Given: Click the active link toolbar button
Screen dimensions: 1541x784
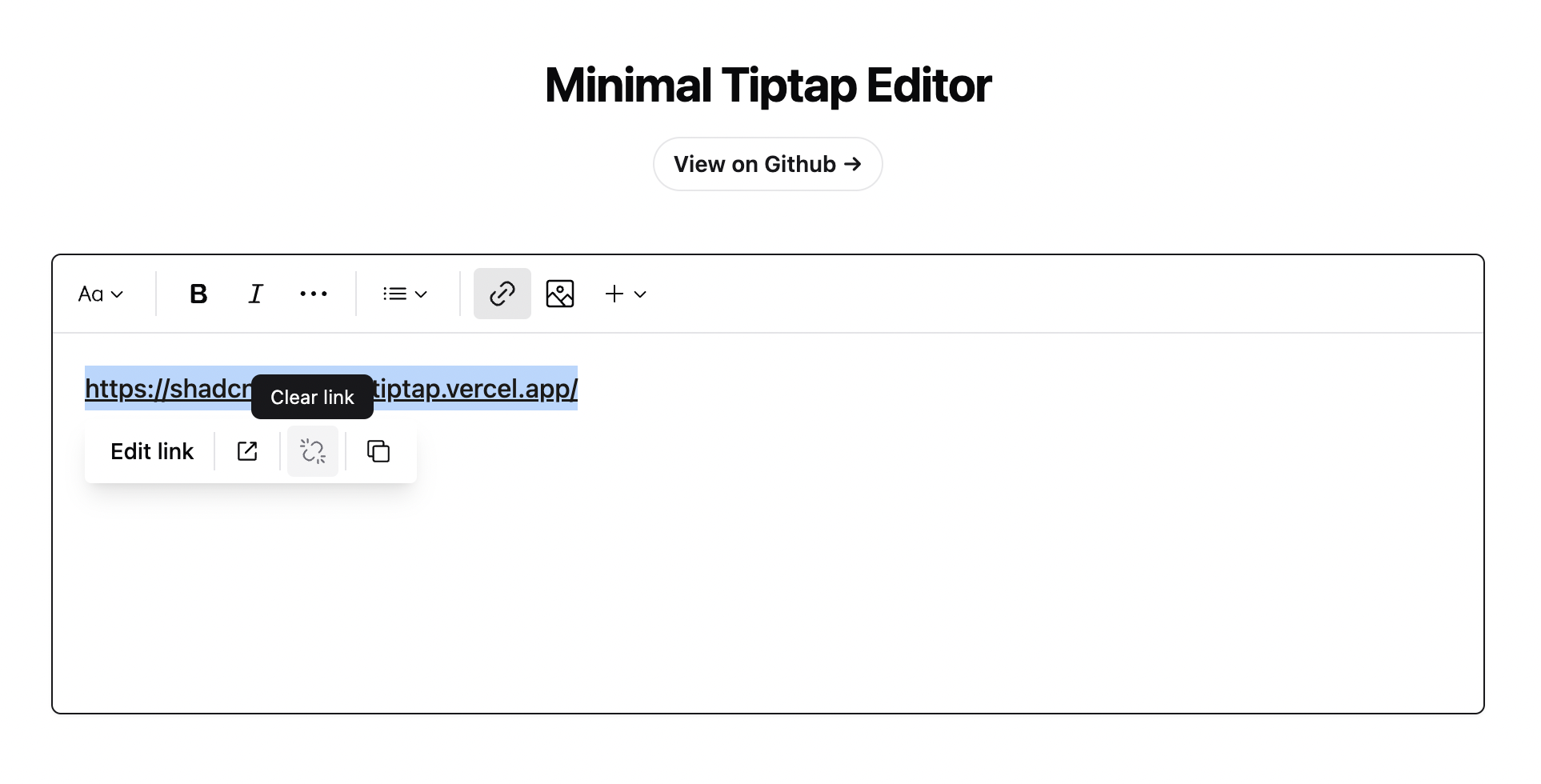Looking at the screenshot, I should (502, 294).
